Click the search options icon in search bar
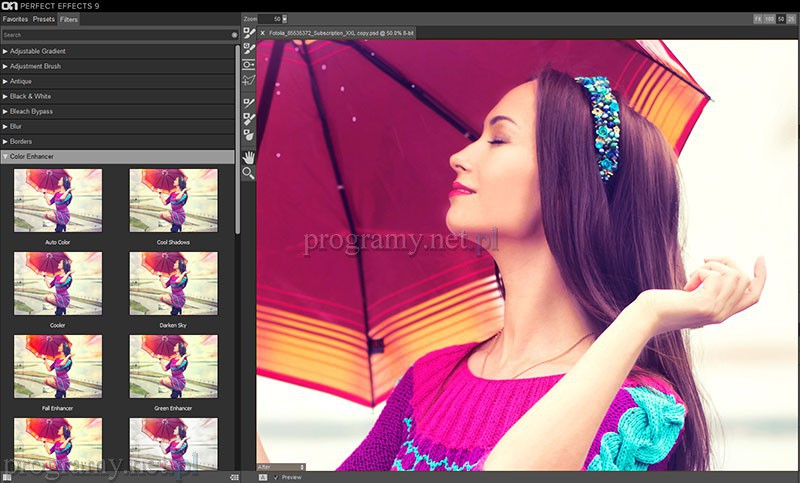This screenshot has width=800, height=483. coord(233,34)
